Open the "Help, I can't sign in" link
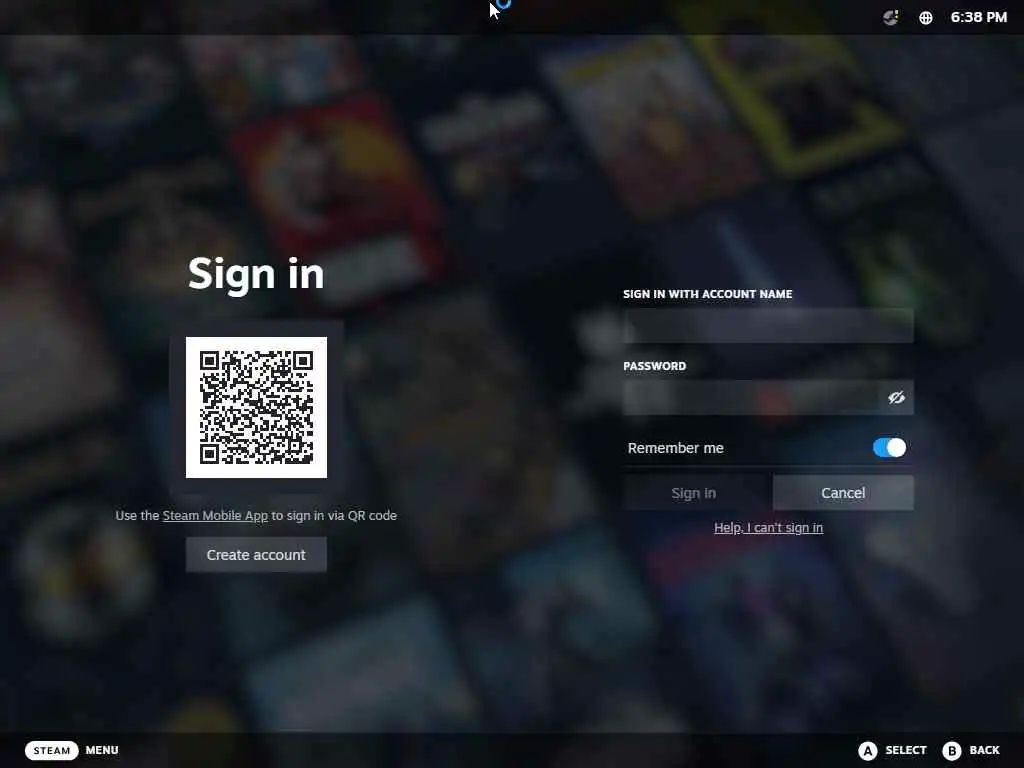1024x768 pixels. [769, 528]
